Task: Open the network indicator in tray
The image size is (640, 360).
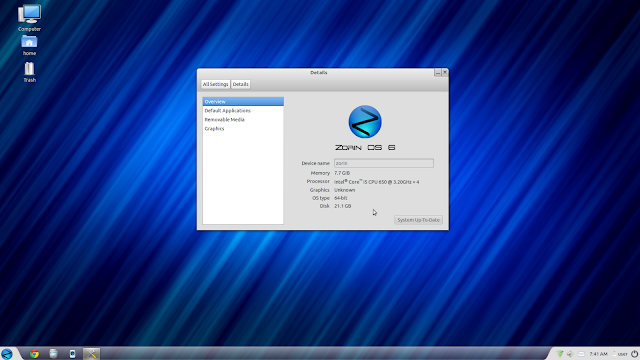Action: [x=560, y=354]
